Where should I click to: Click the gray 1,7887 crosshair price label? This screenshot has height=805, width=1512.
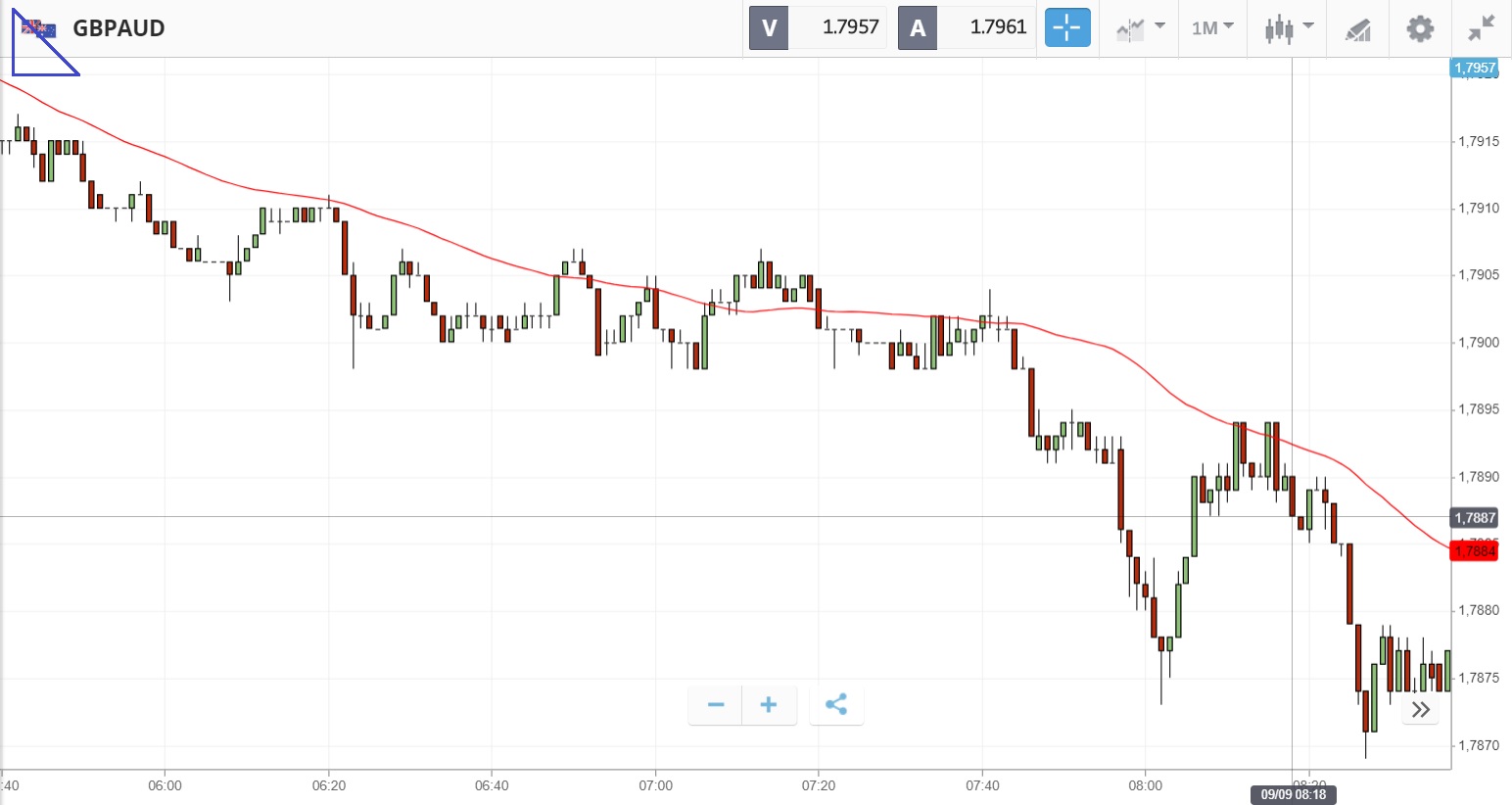pyautogui.click(x=1474, y=517)
